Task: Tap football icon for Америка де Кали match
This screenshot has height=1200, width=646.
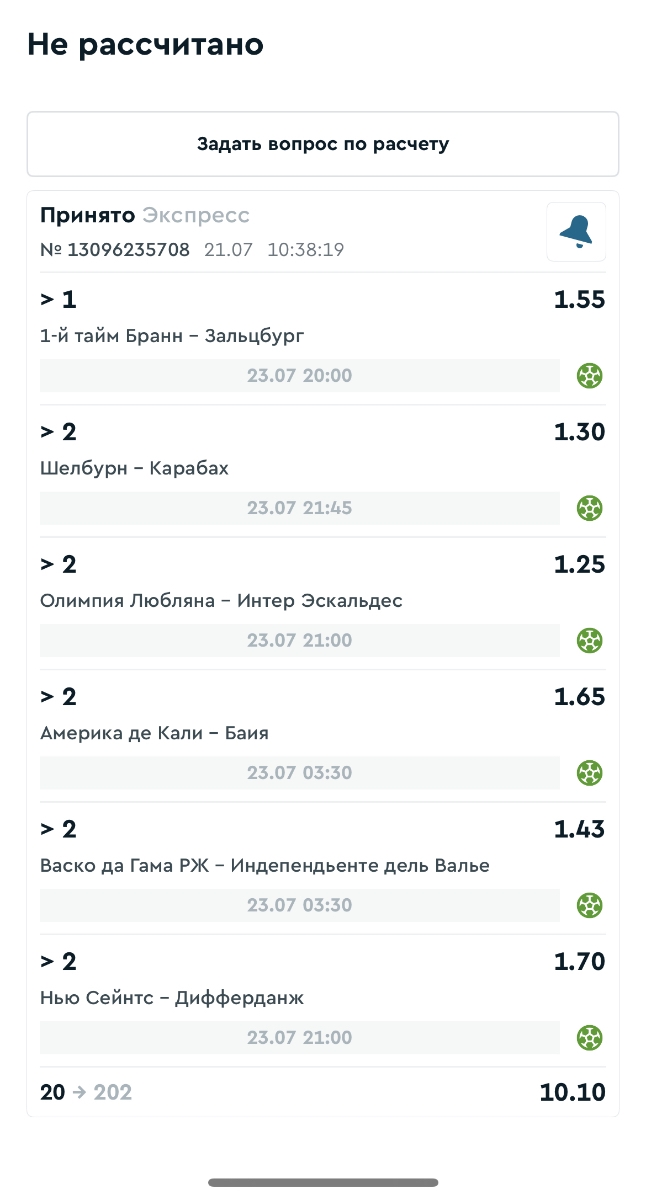Action: [590, 773]
